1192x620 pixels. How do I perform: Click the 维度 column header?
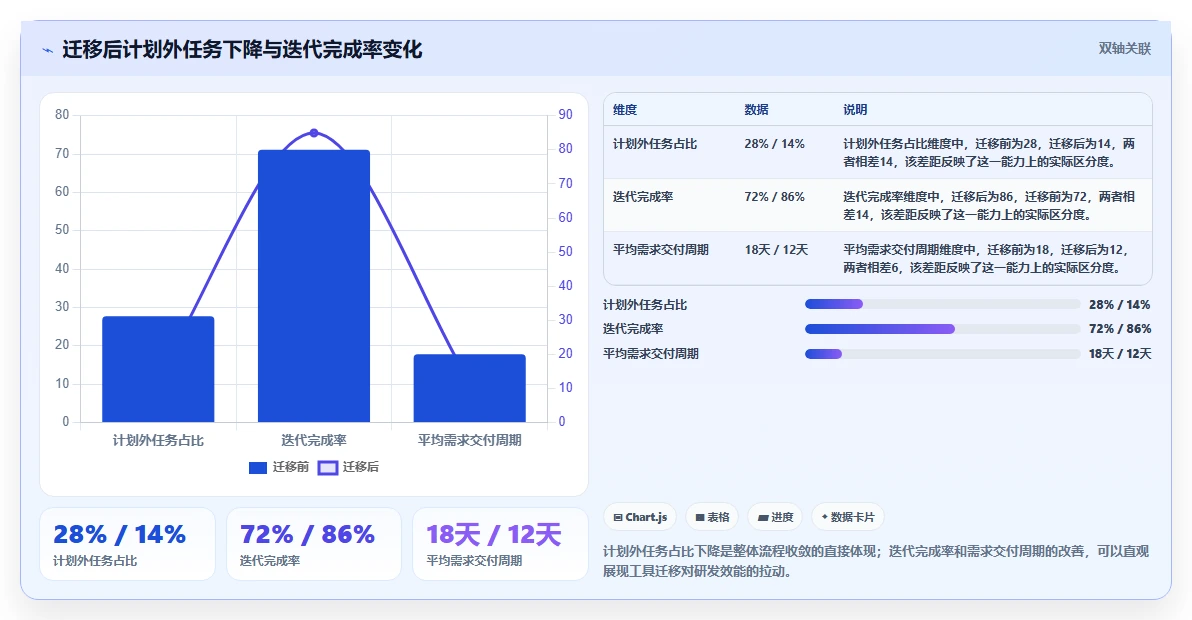pos(625,110)
